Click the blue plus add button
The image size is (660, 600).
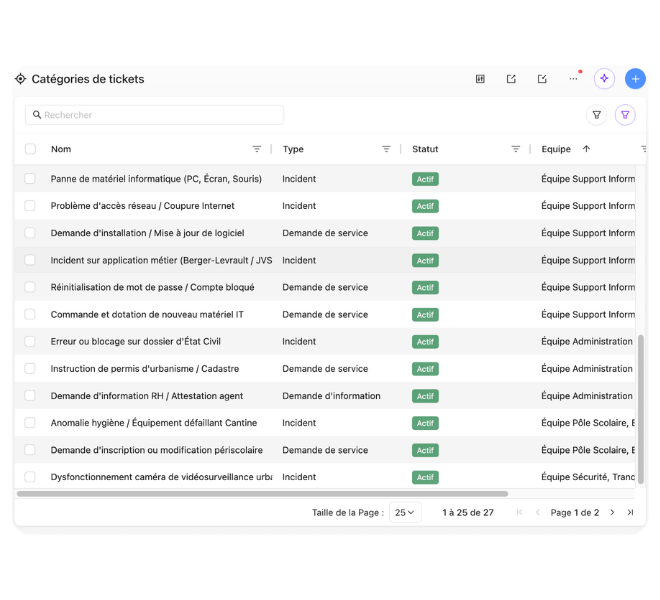point(635,79)
